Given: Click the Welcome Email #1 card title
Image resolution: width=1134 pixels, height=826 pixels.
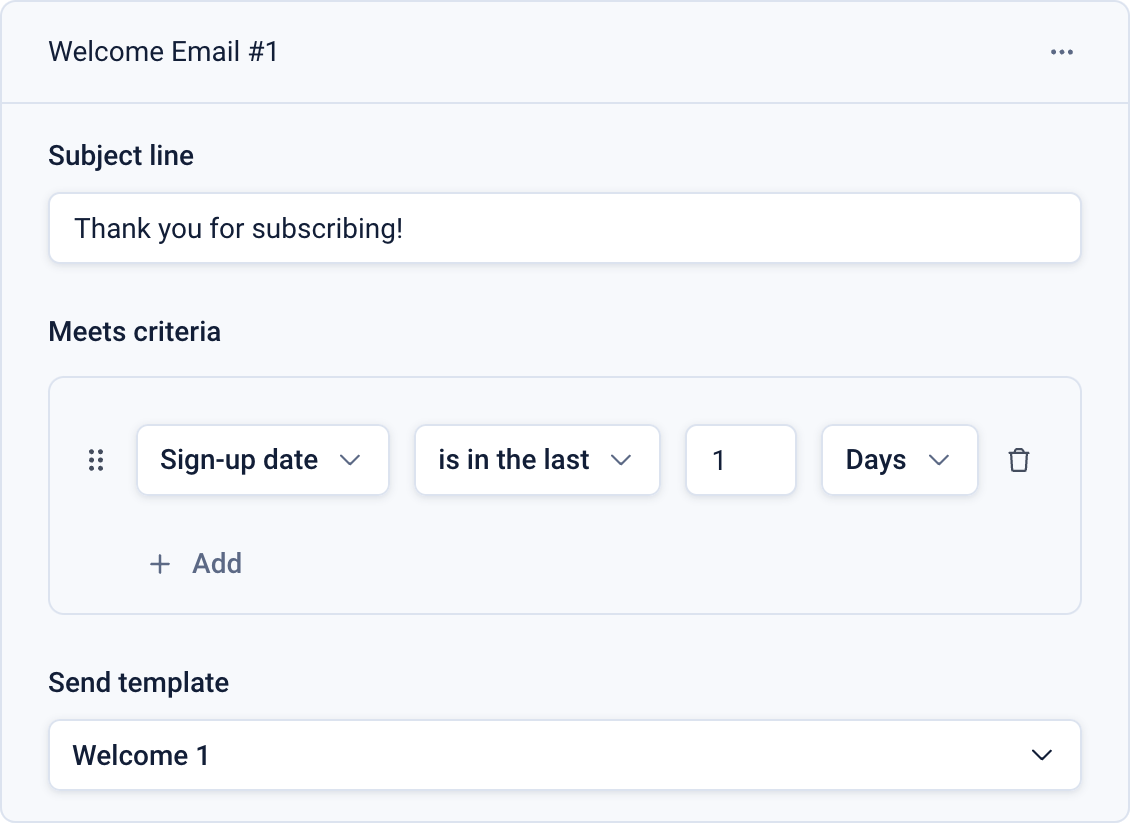Looking at the screenshot, I should click(163, 52).
